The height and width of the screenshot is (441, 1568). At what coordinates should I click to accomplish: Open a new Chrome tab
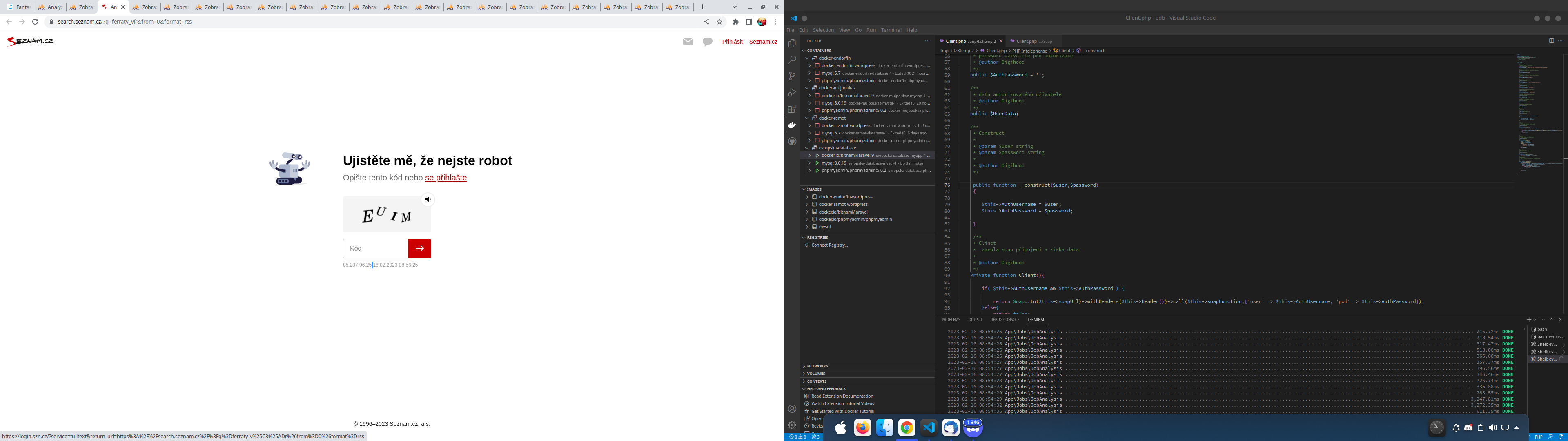702,7
